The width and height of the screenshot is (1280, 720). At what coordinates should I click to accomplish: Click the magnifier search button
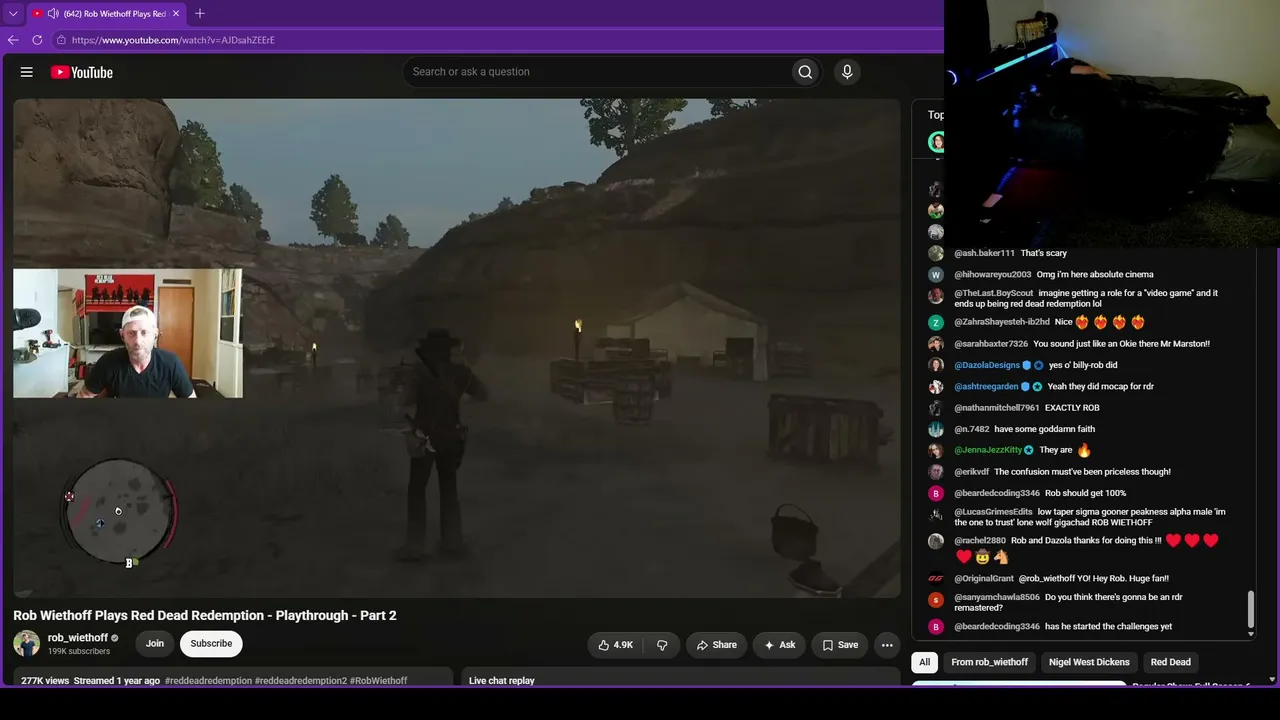[x=805, y=72]
